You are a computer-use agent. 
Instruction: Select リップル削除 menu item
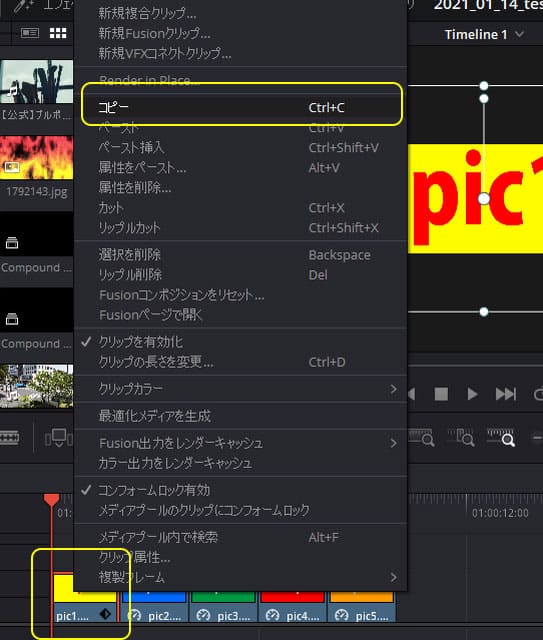pyautogui.click(x=241, y=275)
